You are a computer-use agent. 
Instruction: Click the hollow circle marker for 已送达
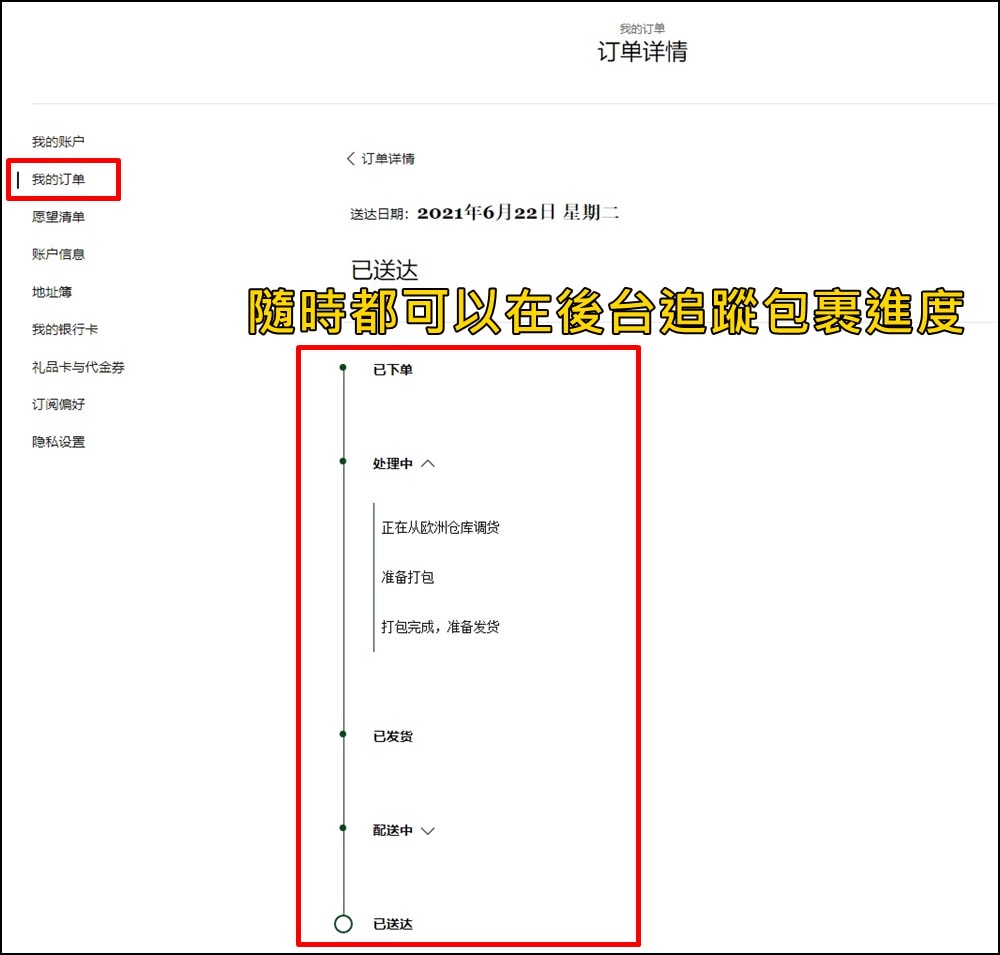(343, 924)
